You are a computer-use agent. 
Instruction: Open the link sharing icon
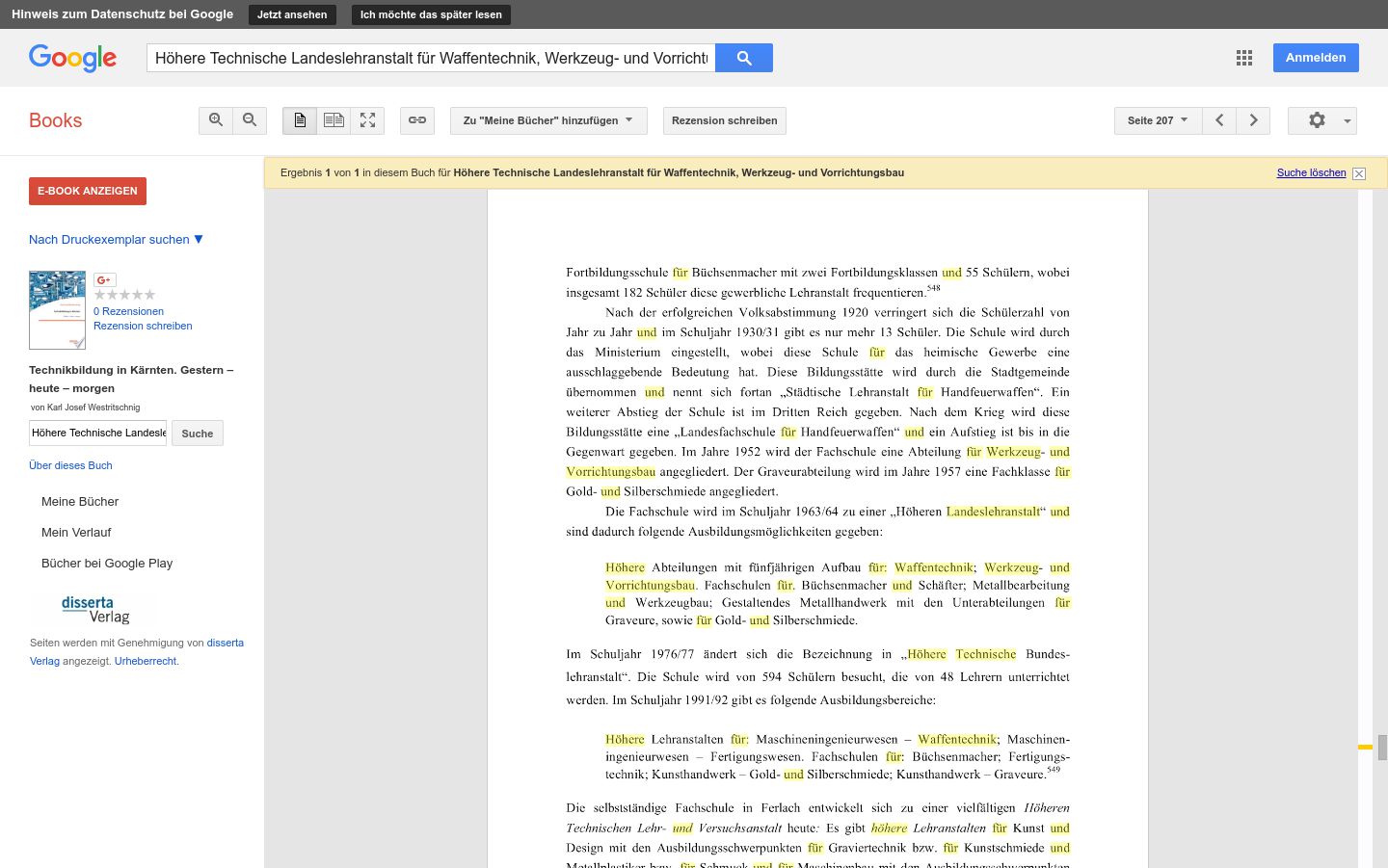pyautogui.click(x=417, y=120)
